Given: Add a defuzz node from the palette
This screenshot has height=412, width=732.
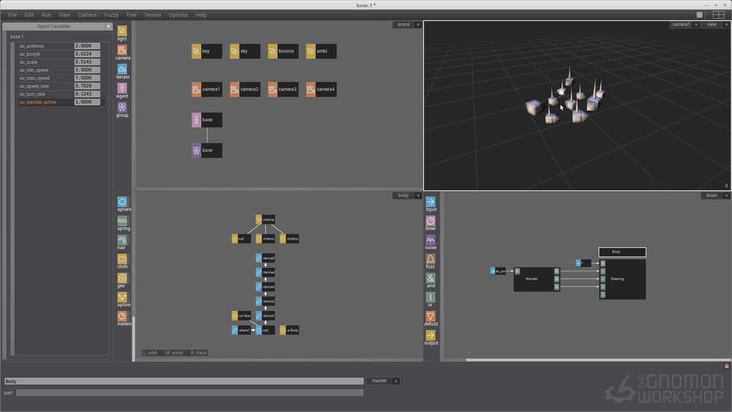Looking at the screenshot, I should click(431, 317).
